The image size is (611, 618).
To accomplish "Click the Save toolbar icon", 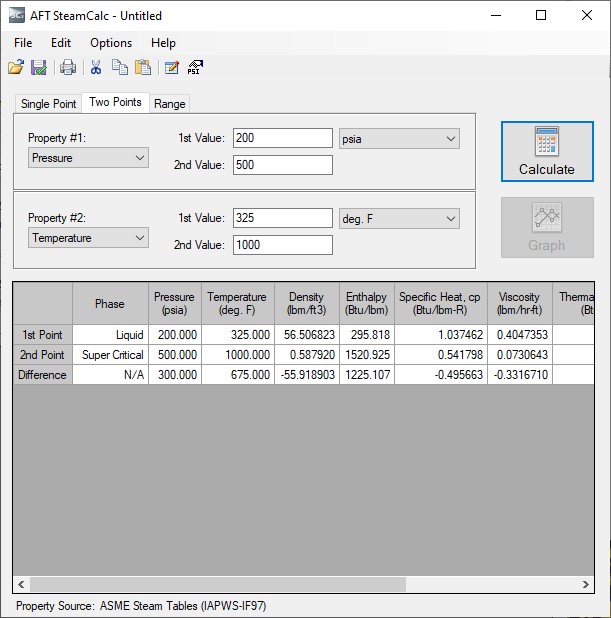I will 39,67.
